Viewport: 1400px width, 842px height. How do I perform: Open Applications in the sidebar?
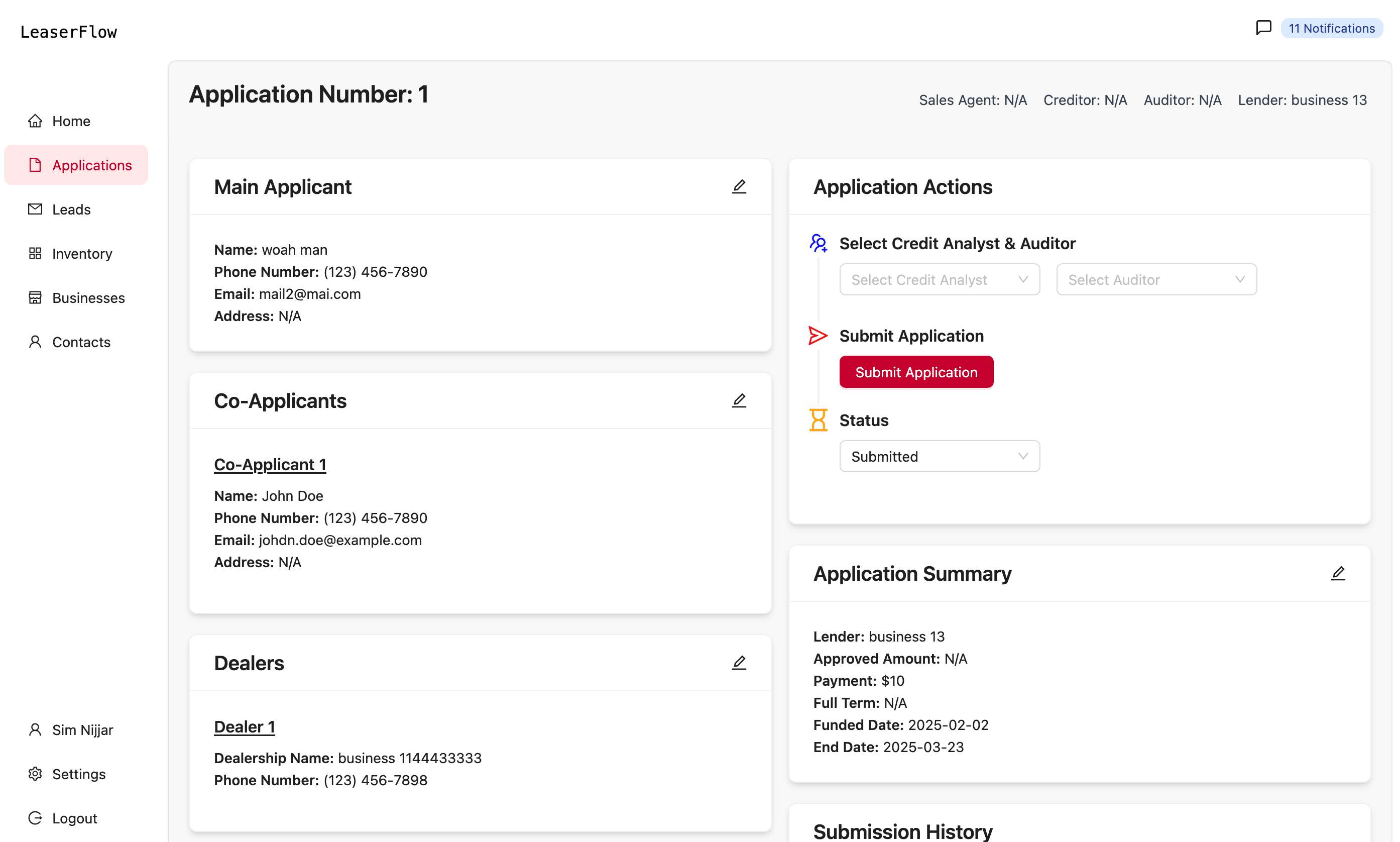[x=76, y=165]
